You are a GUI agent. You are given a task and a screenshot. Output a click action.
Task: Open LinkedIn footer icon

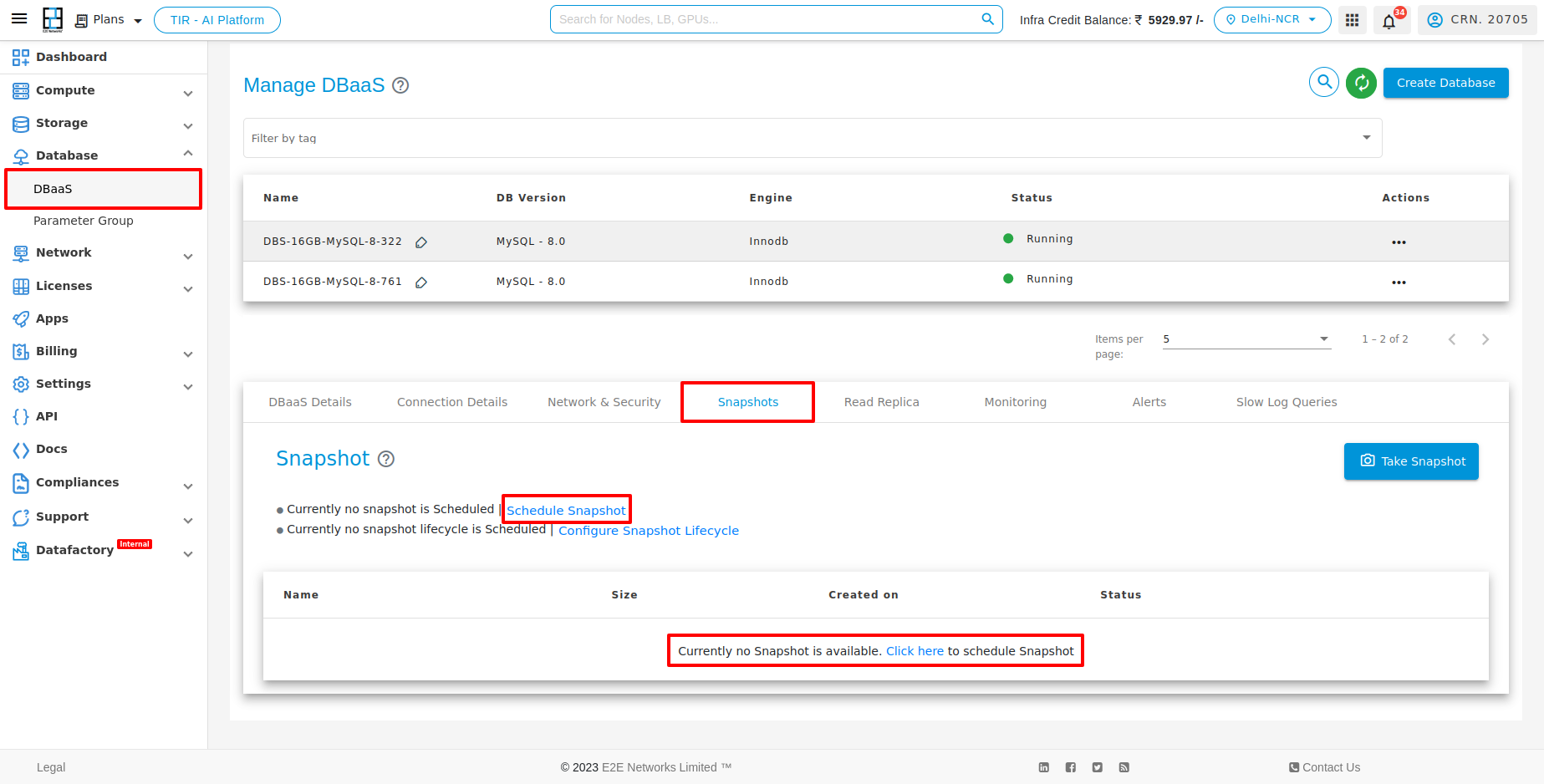(x=1044, y=767)
